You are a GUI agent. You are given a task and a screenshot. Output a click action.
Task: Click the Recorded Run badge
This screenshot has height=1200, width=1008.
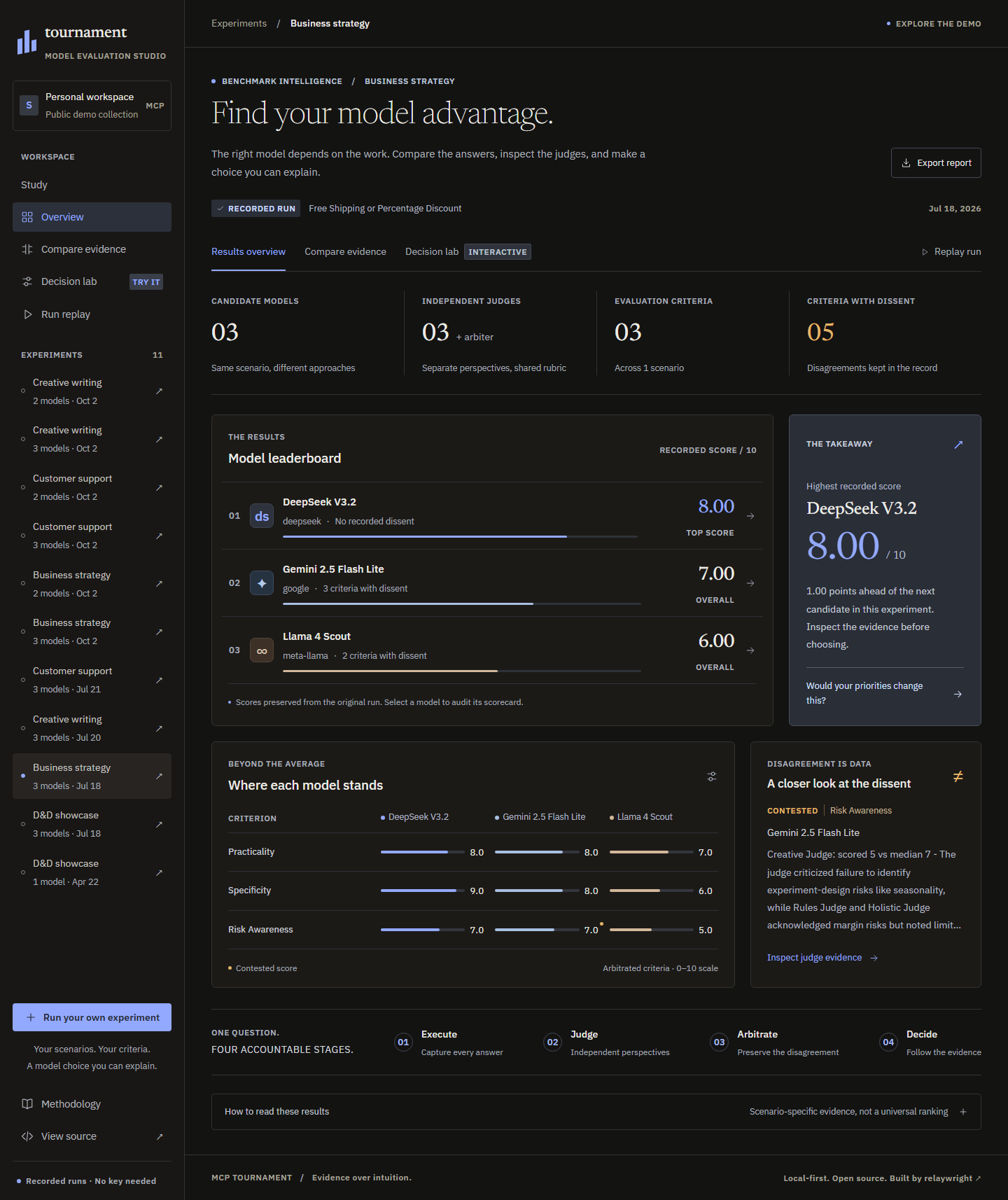[x=255, y=209]
